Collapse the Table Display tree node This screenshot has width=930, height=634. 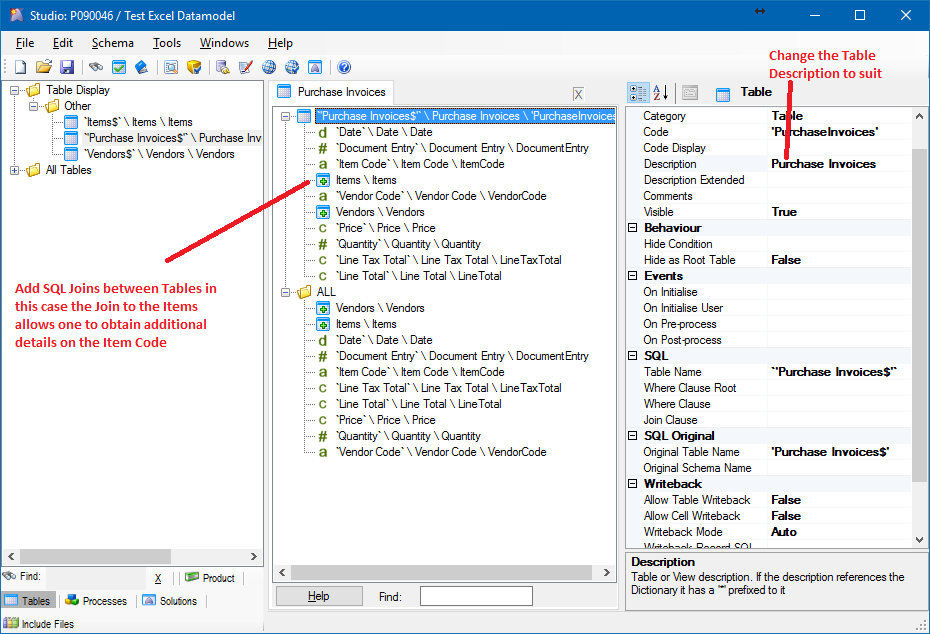[x=14, y=91]
